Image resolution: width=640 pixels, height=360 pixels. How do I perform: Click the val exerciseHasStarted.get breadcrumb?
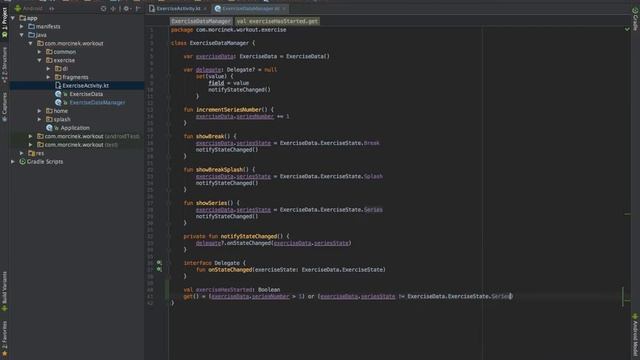click(x=277, y=21)
